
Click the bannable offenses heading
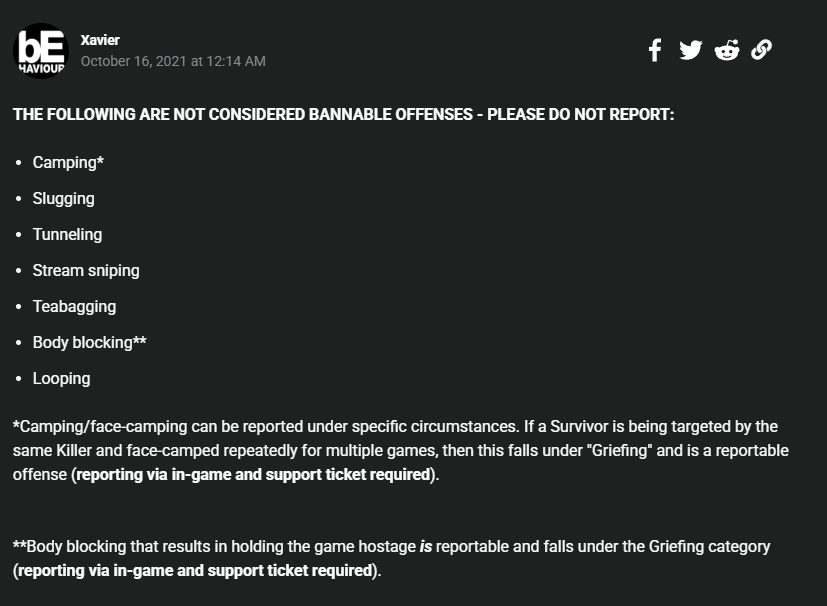343,114
